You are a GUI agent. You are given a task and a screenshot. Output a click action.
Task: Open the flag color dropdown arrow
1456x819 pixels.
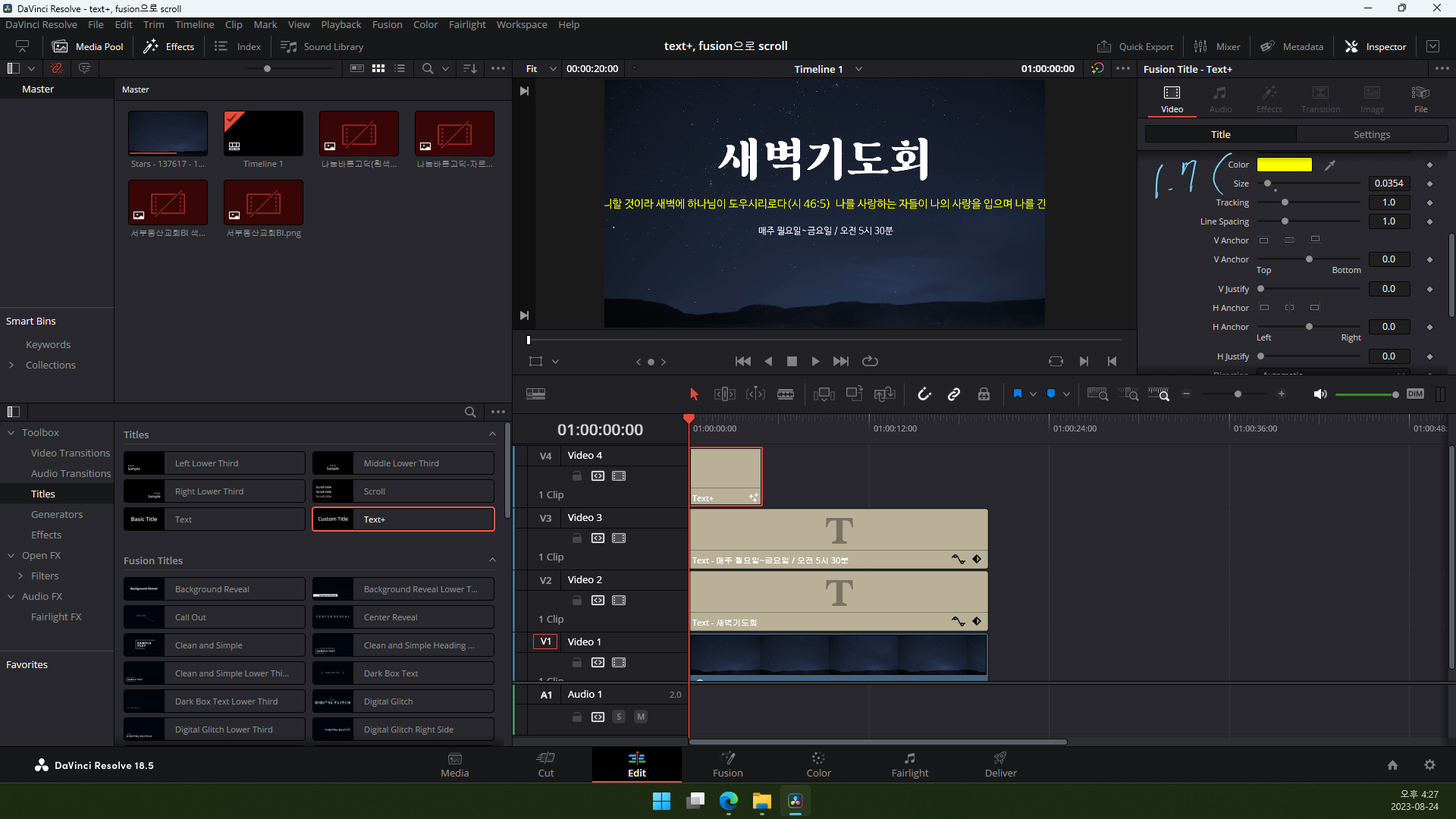click(1033, 394)
